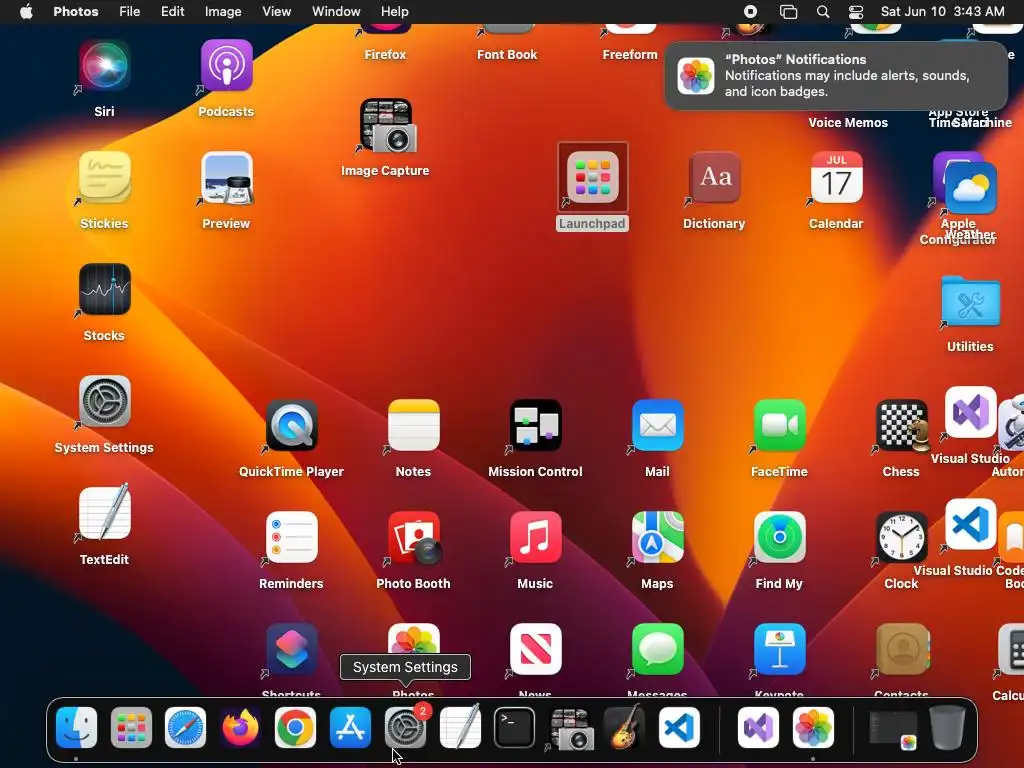Open Mission Control desktop icon
This screenshot has width=1024, height=768.
click(x=536, y=425)
